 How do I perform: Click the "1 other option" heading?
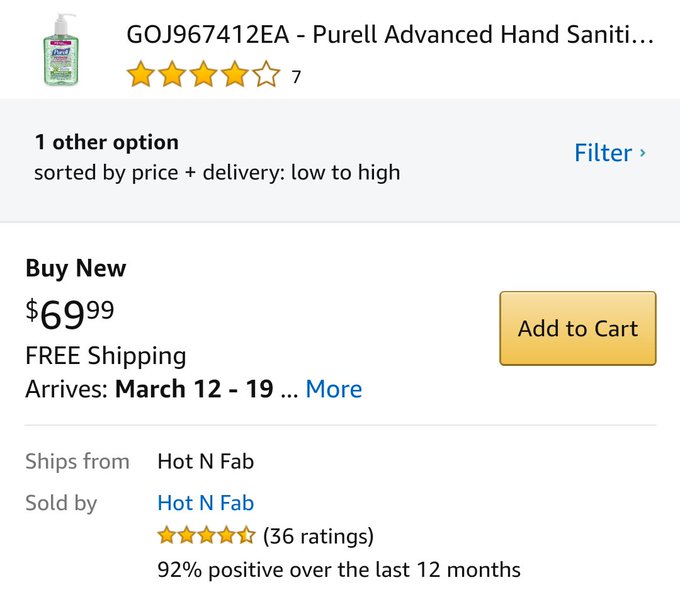pyautogui.click(x=107, y=142)
